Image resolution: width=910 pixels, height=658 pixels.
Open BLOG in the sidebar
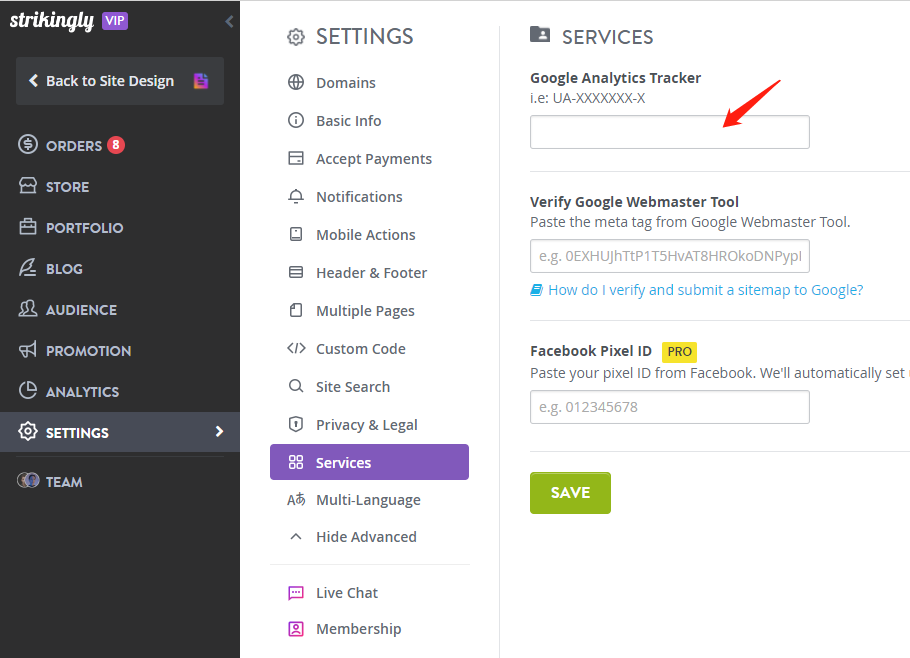coord(64,269)
